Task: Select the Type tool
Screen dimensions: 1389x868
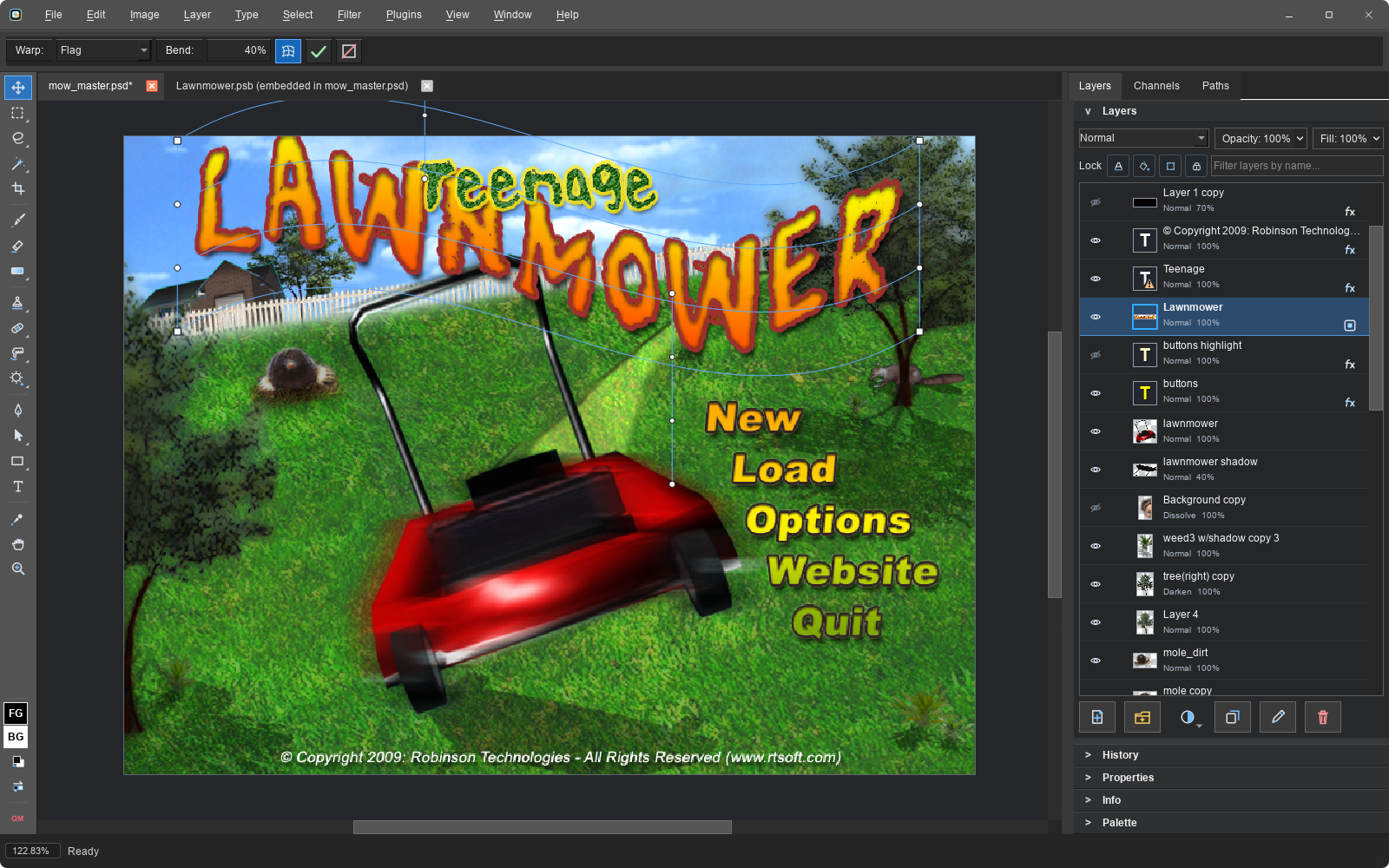Action: click(17, 487)
